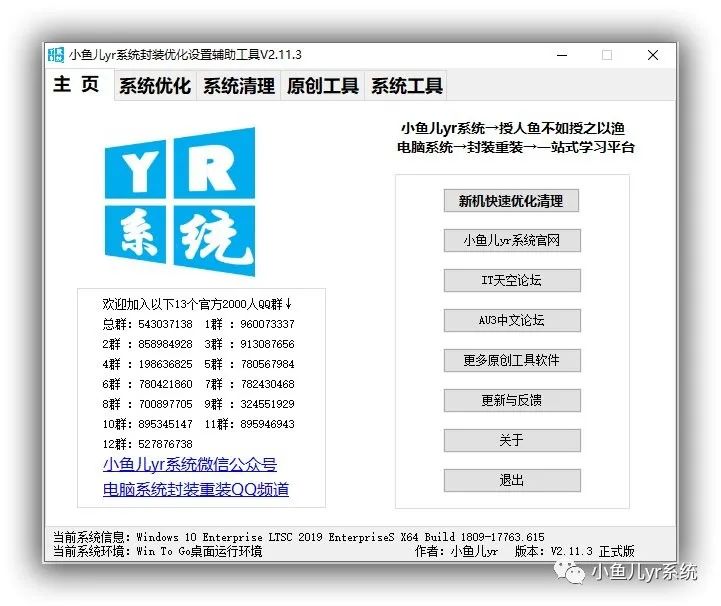Open the IT天空论坛 button
The width and height of the screenshot is (721, 606).
512,280
